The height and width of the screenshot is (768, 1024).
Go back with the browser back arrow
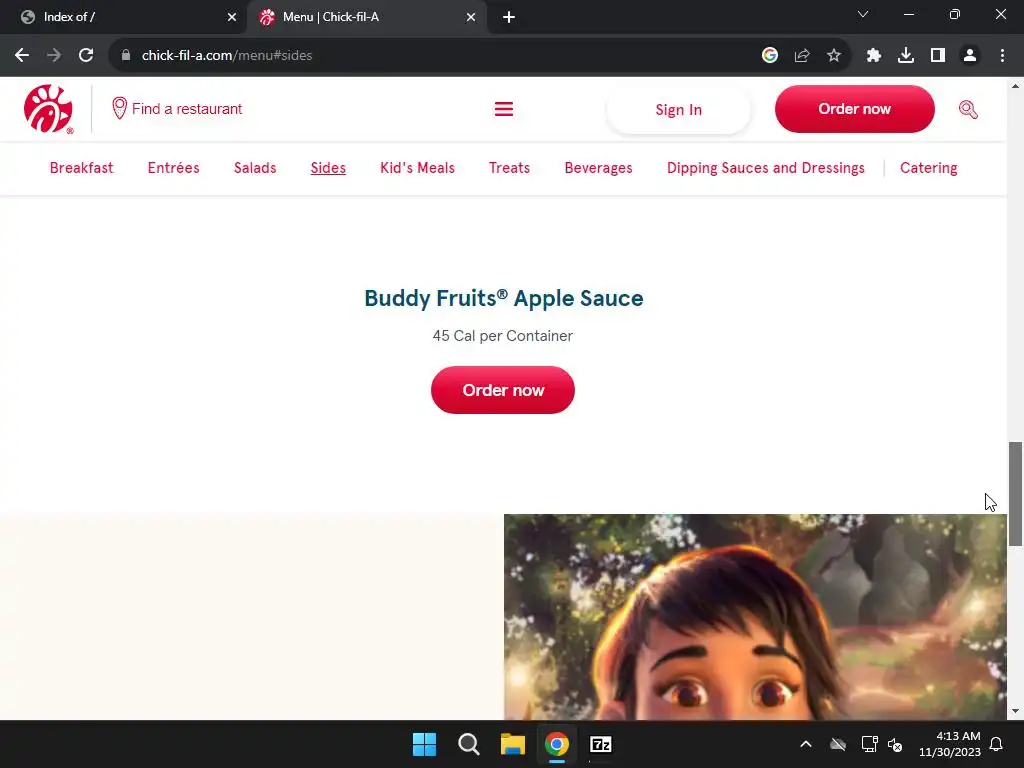(x=22, y=56)
